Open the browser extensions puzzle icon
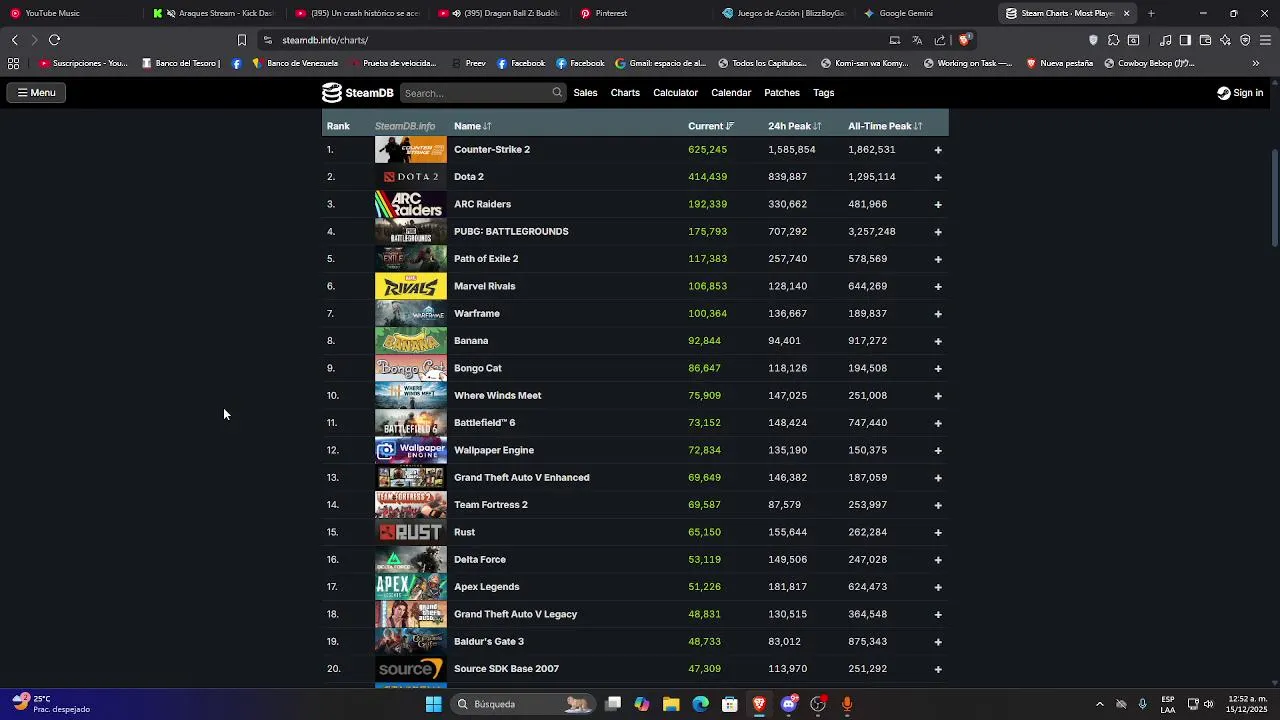 pos(1113,40)
